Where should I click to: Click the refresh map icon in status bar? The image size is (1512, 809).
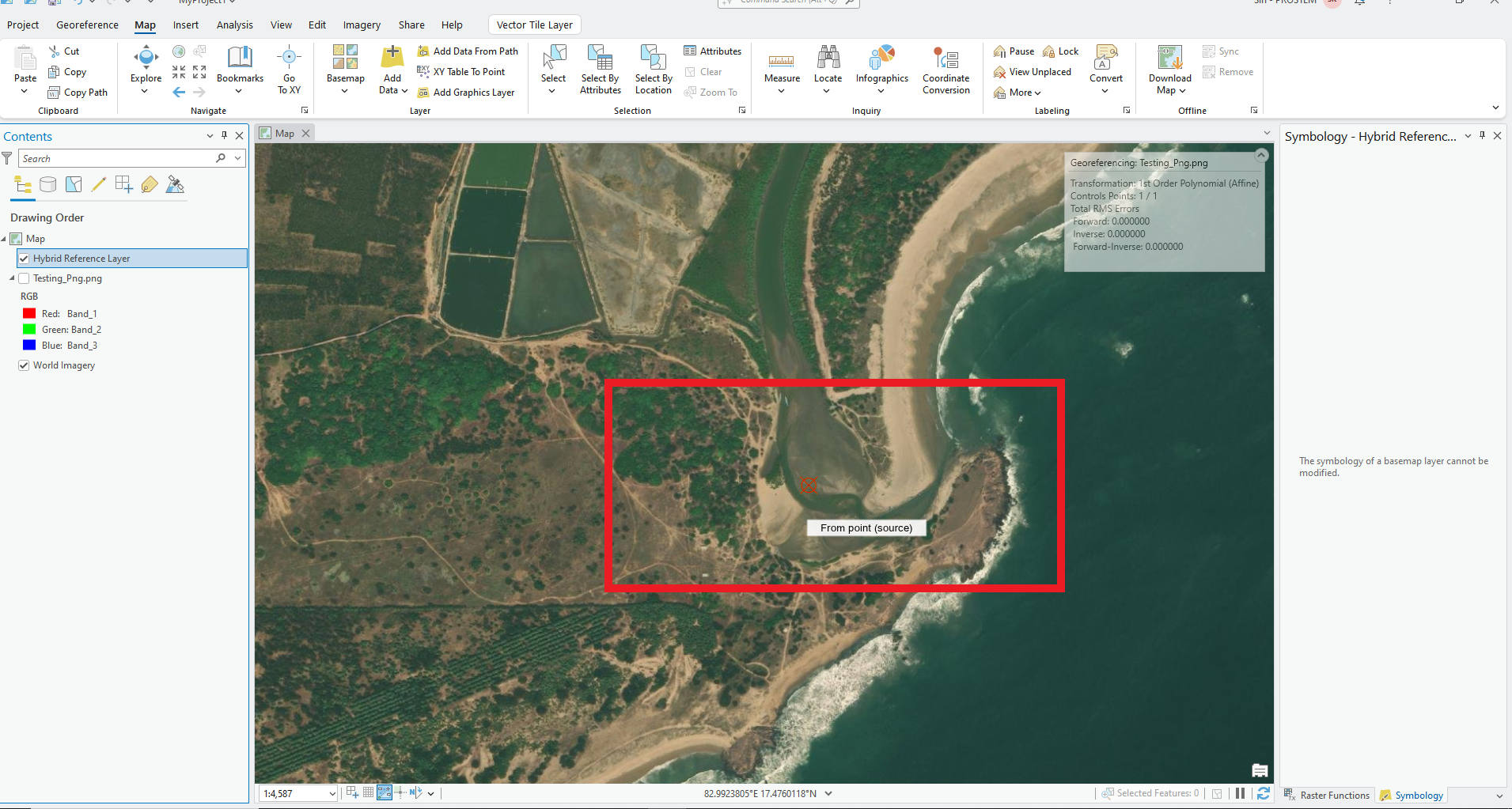click(x=1264, y=793)
